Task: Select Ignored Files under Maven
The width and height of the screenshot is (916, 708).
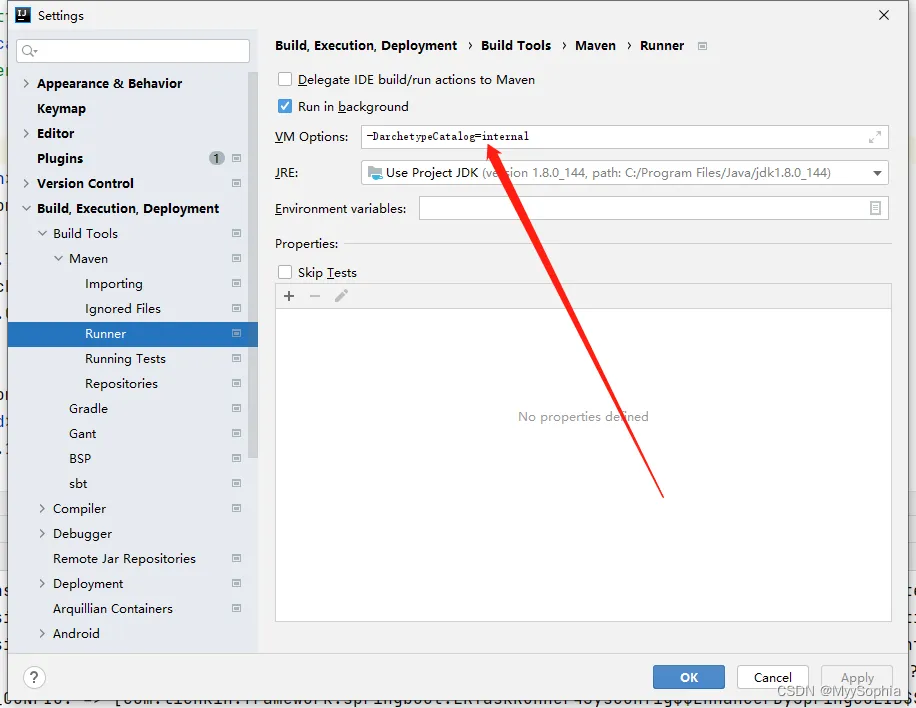Action: tap(123, 308)
